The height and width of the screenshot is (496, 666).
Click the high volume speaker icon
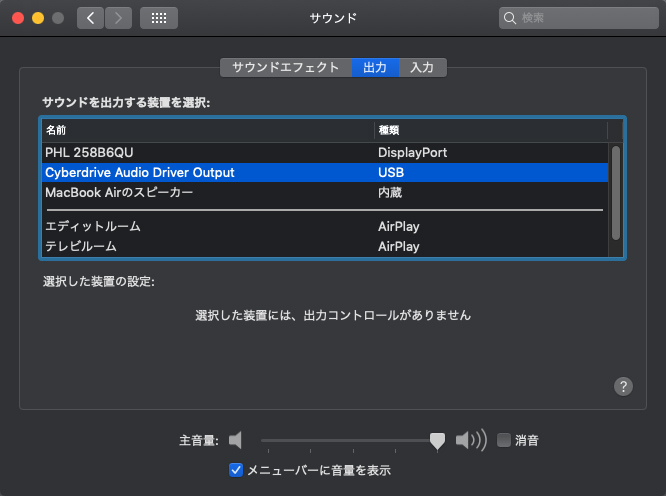pos(471,440)
